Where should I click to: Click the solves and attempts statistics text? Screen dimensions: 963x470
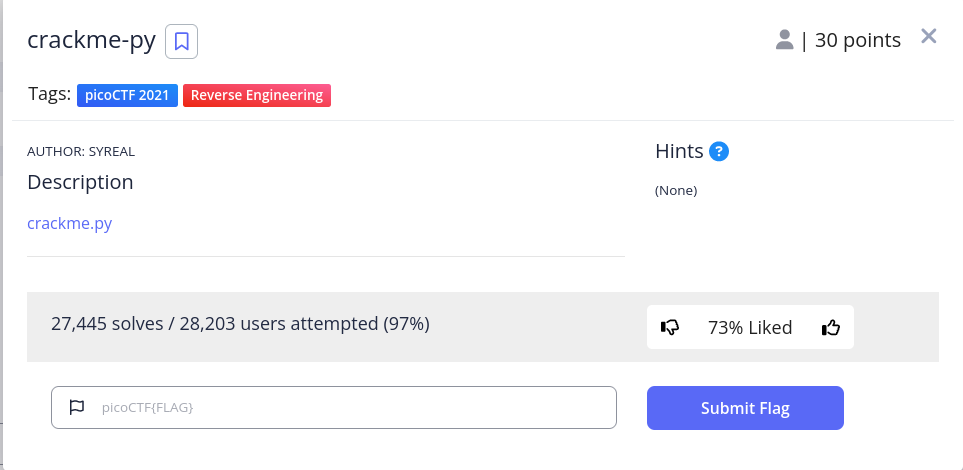coord(240,323)
